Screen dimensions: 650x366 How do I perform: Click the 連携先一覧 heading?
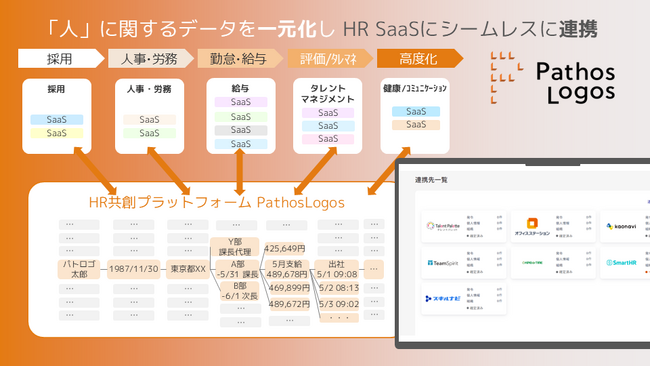click(431, 180)
